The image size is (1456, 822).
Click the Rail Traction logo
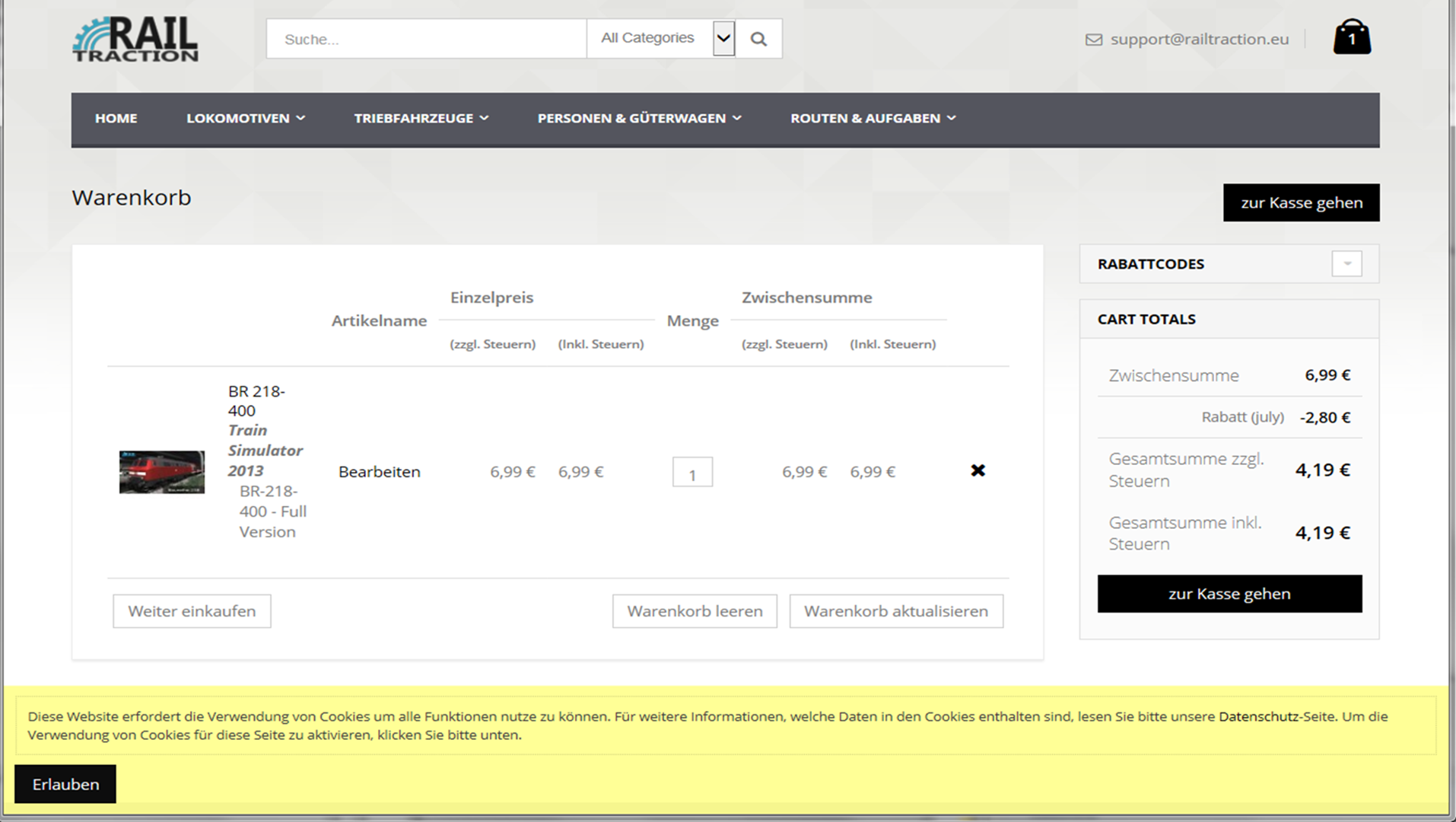pos(135,39)
